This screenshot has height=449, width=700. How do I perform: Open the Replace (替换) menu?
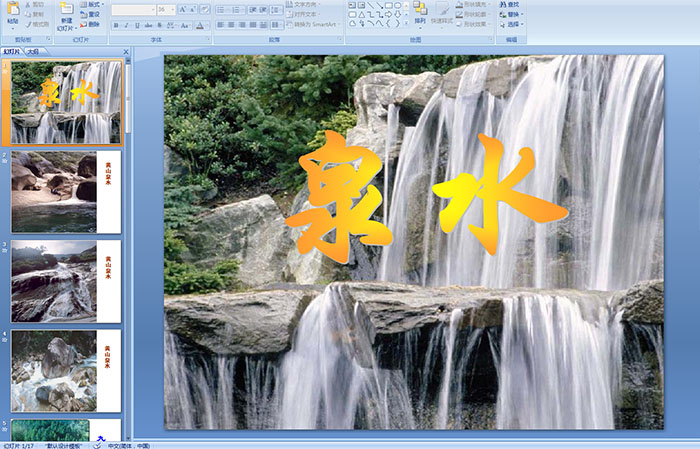511,14
